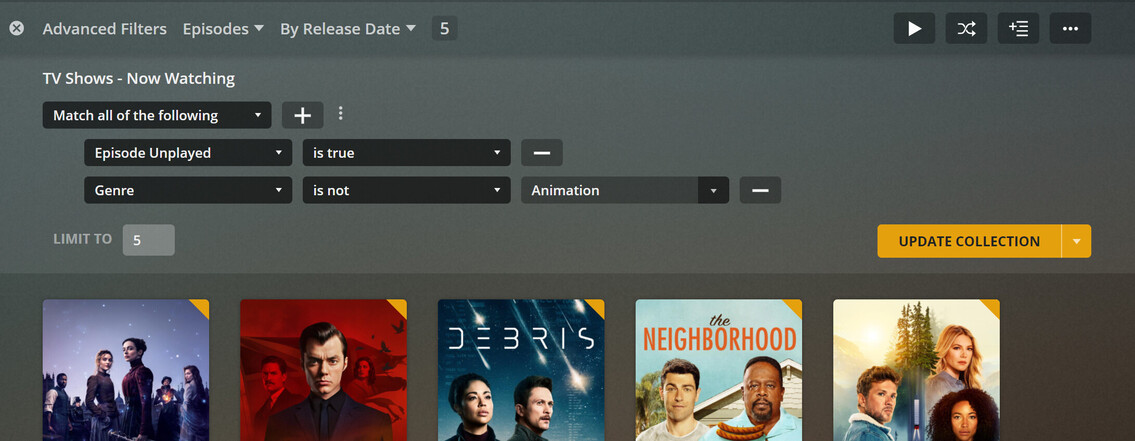Open the filter group vertical dots menu

pos(341,114)
